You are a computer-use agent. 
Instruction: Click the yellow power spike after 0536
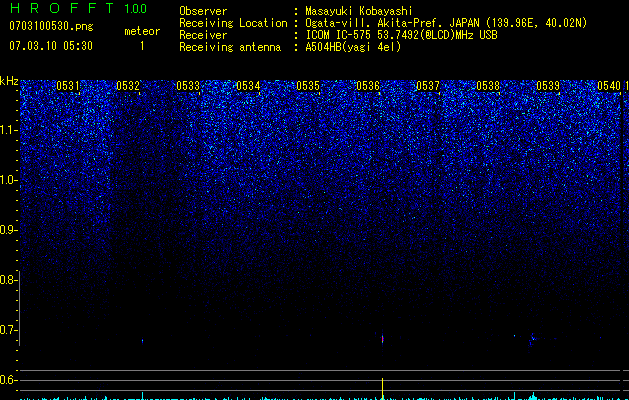point(382,388)
